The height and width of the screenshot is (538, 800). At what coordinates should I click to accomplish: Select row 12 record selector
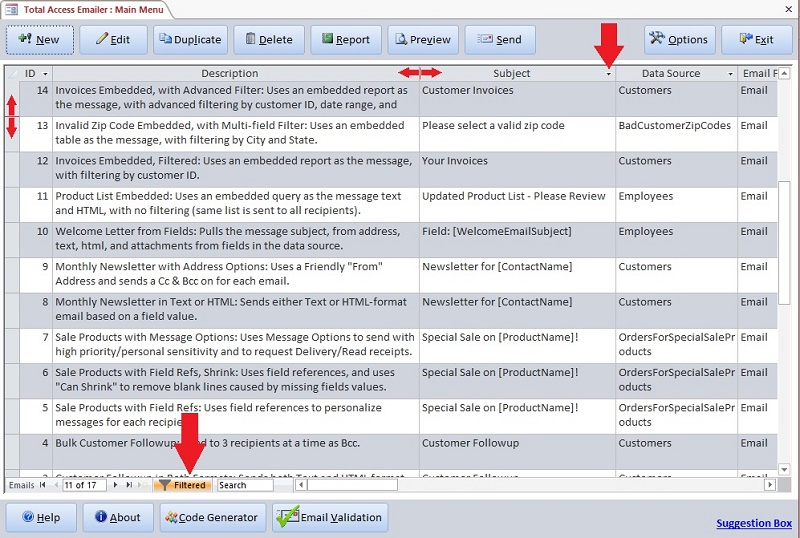coord(12,169)
